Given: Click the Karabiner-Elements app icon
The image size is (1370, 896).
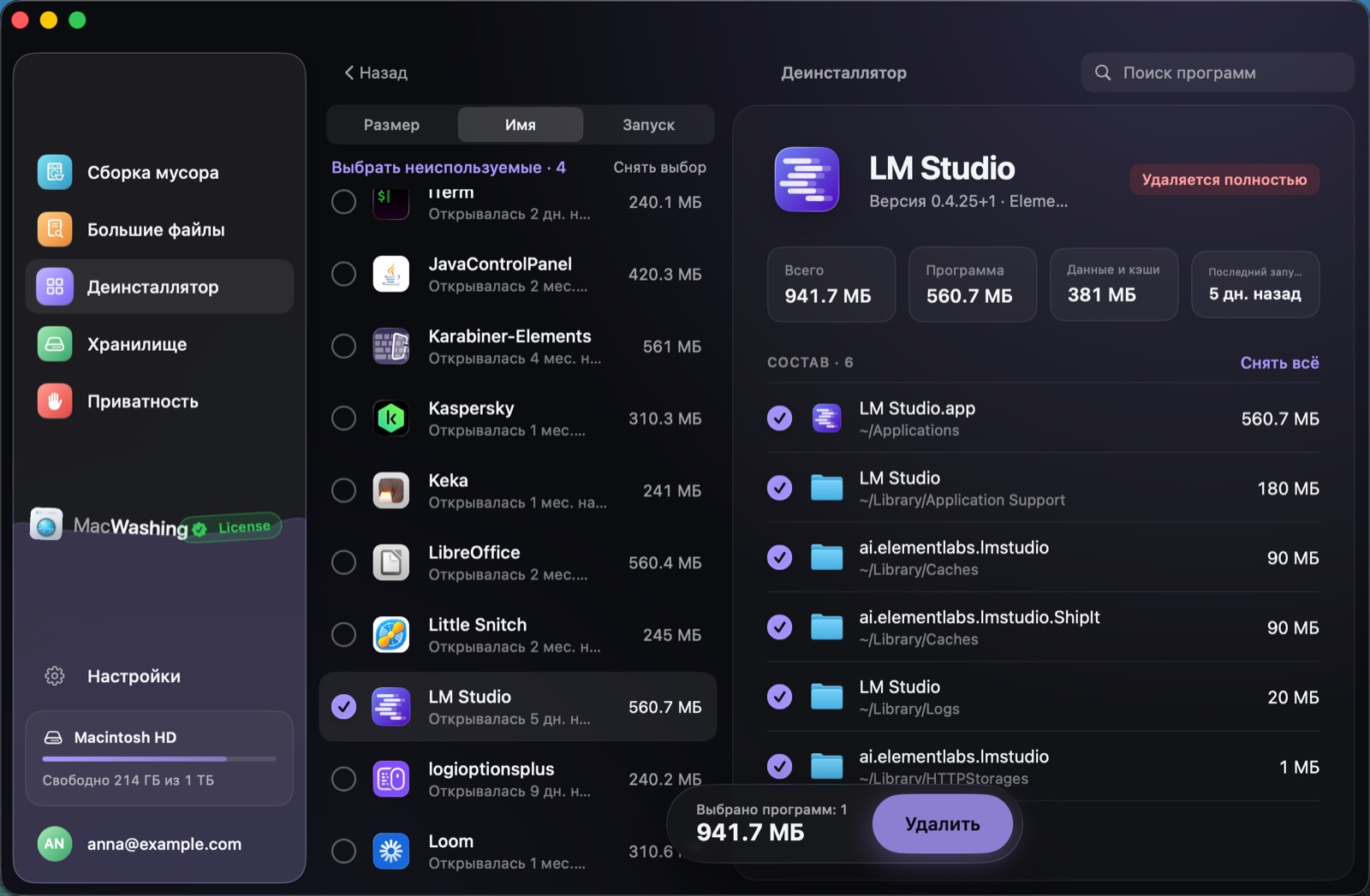Looking at the screenshot, I should 391,346.
